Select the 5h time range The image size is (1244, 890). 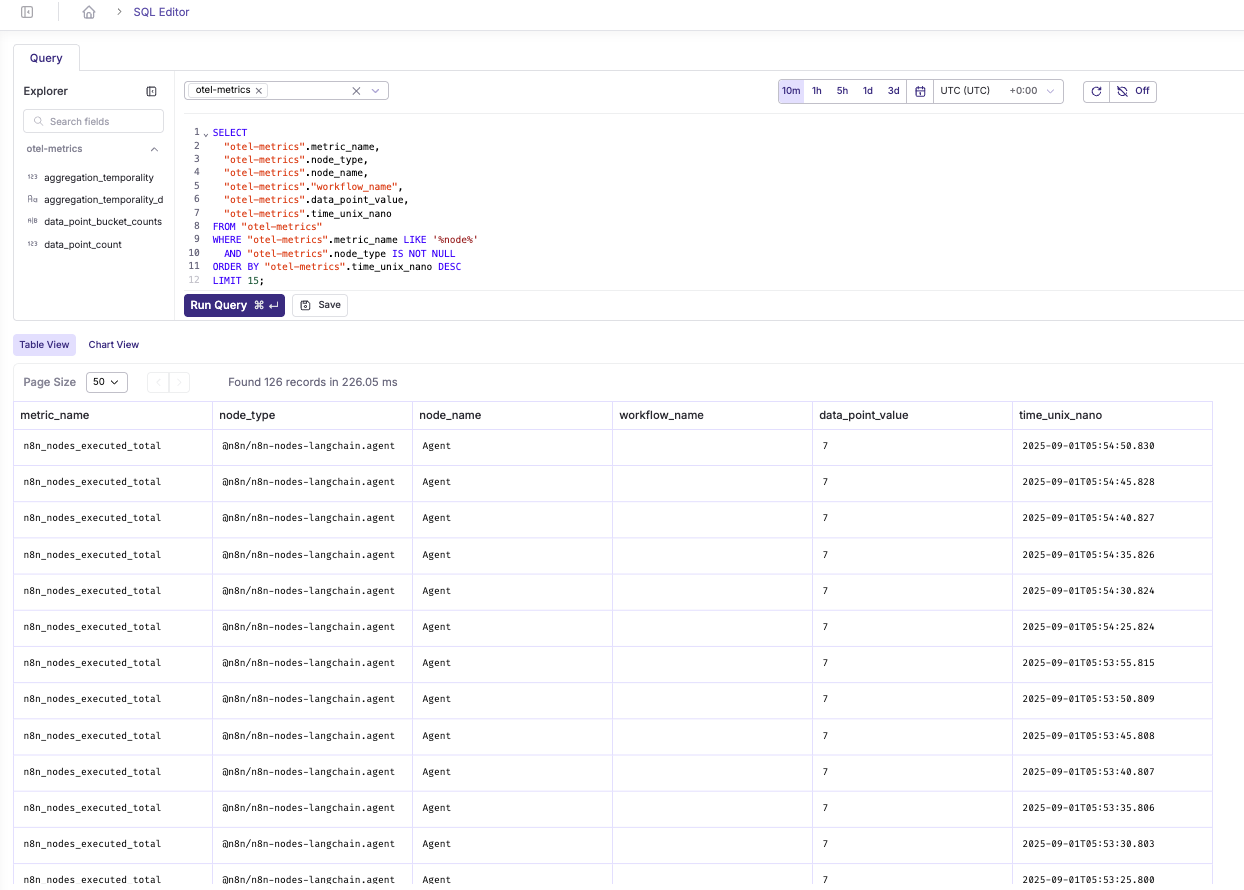tap(842, 91)
